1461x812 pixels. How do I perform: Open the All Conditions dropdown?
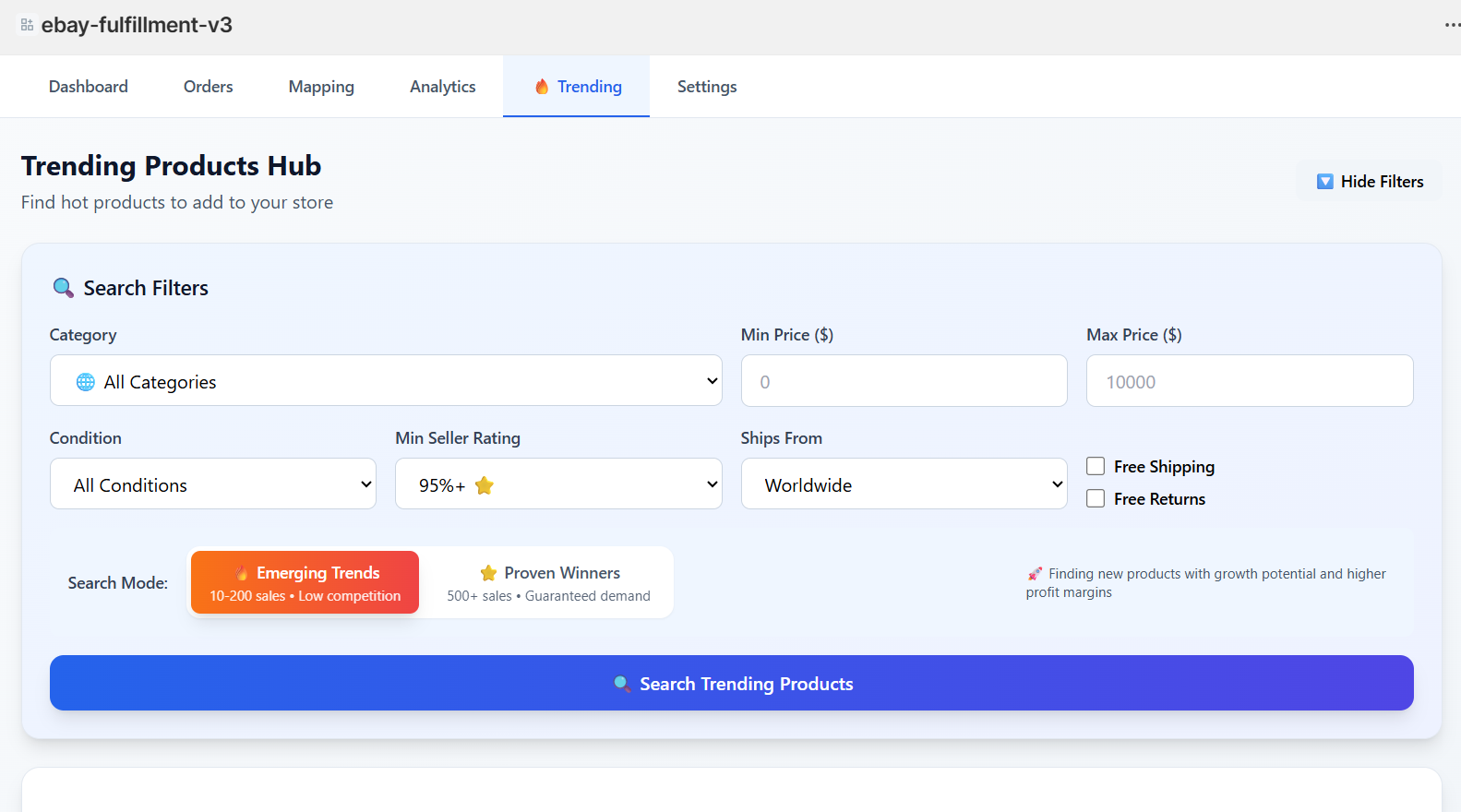(x=213, y=484)
